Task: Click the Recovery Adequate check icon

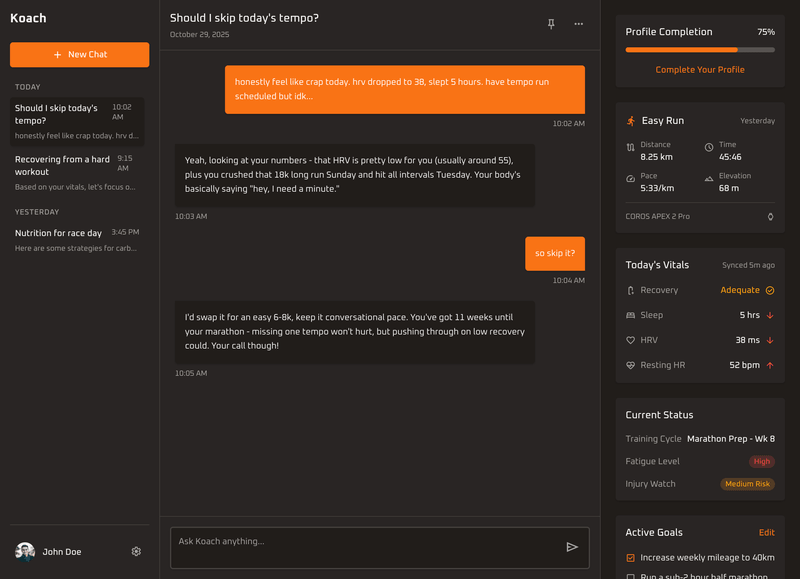Action: [x=770, y=290]
